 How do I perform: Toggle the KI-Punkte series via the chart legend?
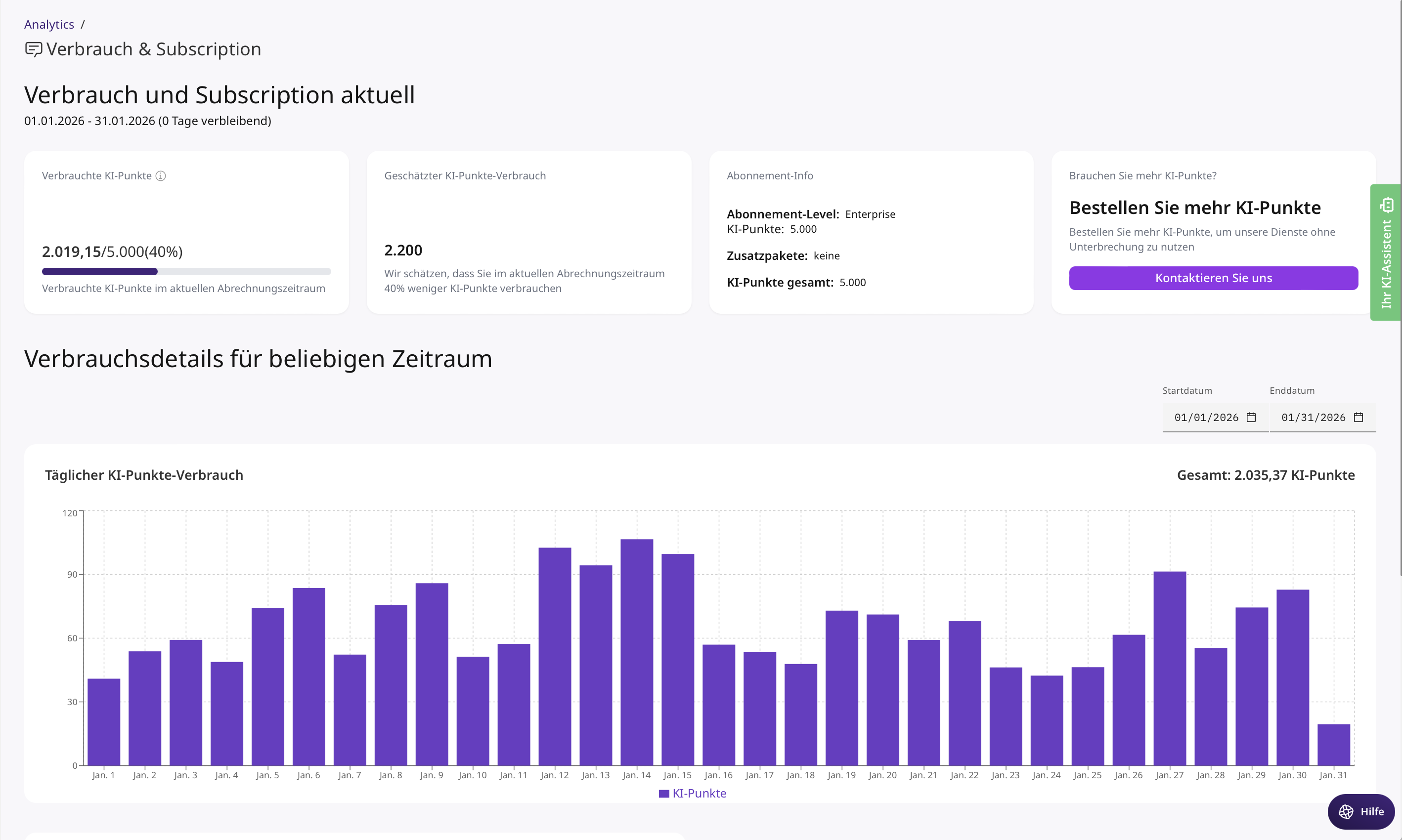(x=700, y=793)
